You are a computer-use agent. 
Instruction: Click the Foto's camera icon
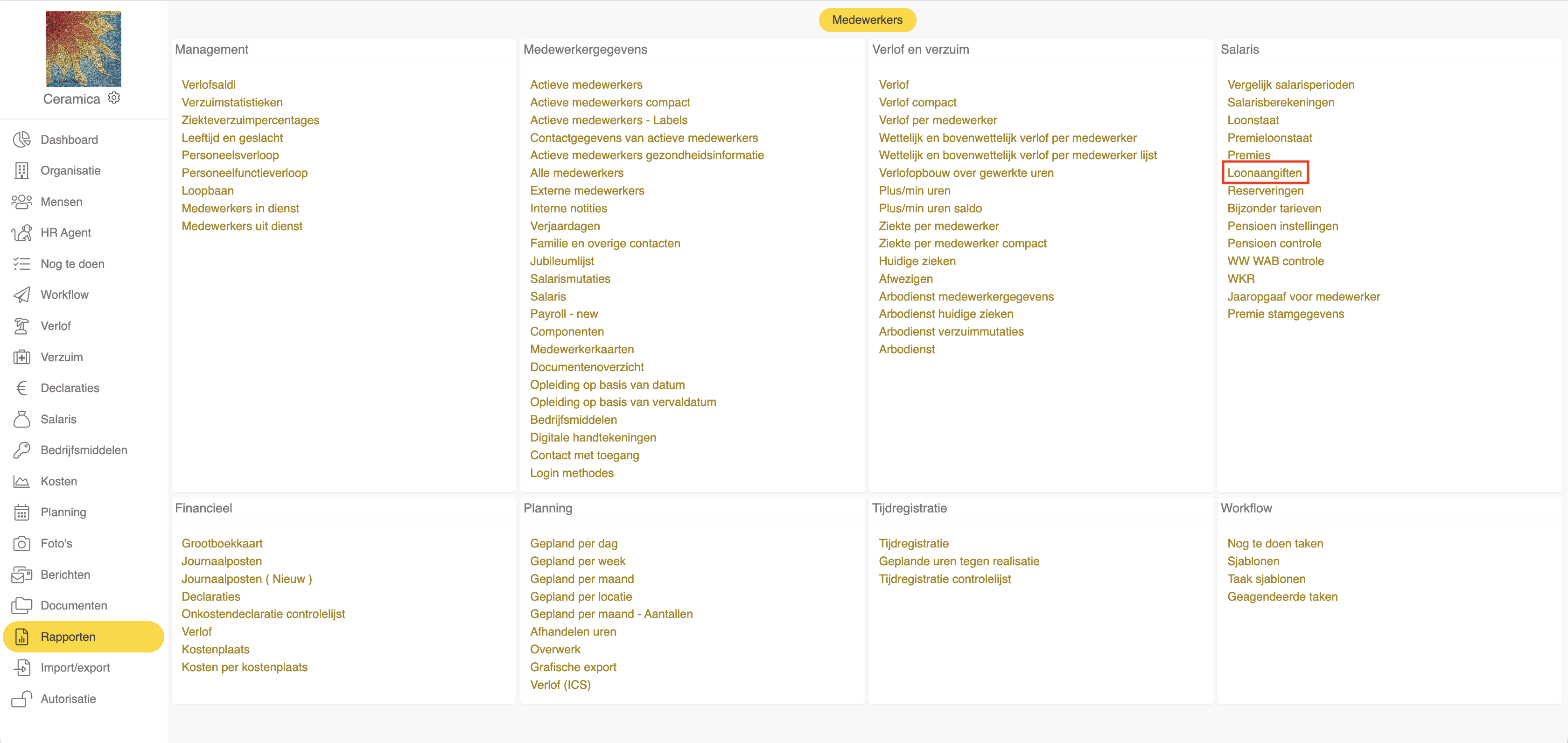click(22, 543)
